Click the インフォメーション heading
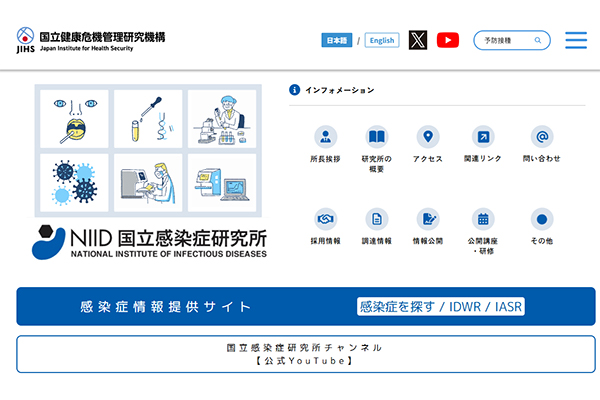 point(339,90)
